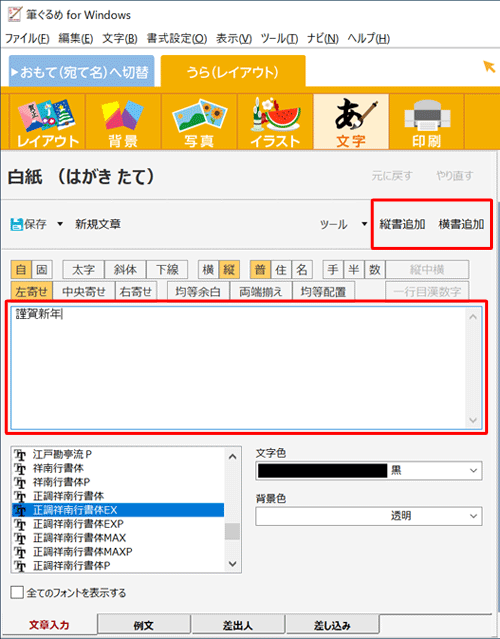500x639 pixels.
Task: Check 全てのフォントを表示する checkbox
Action: point(17,592)
